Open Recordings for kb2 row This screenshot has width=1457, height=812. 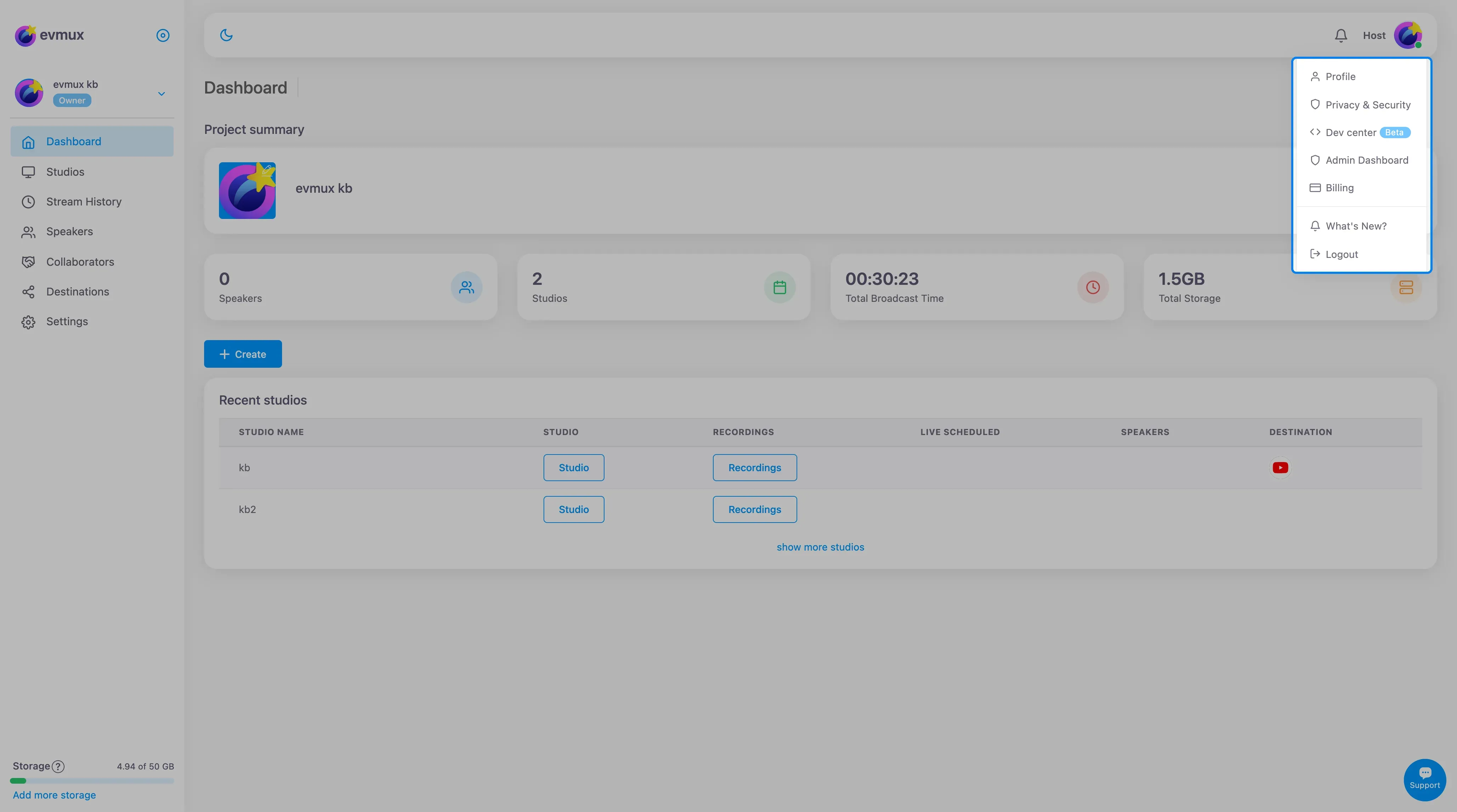click(x=754, y=509)
